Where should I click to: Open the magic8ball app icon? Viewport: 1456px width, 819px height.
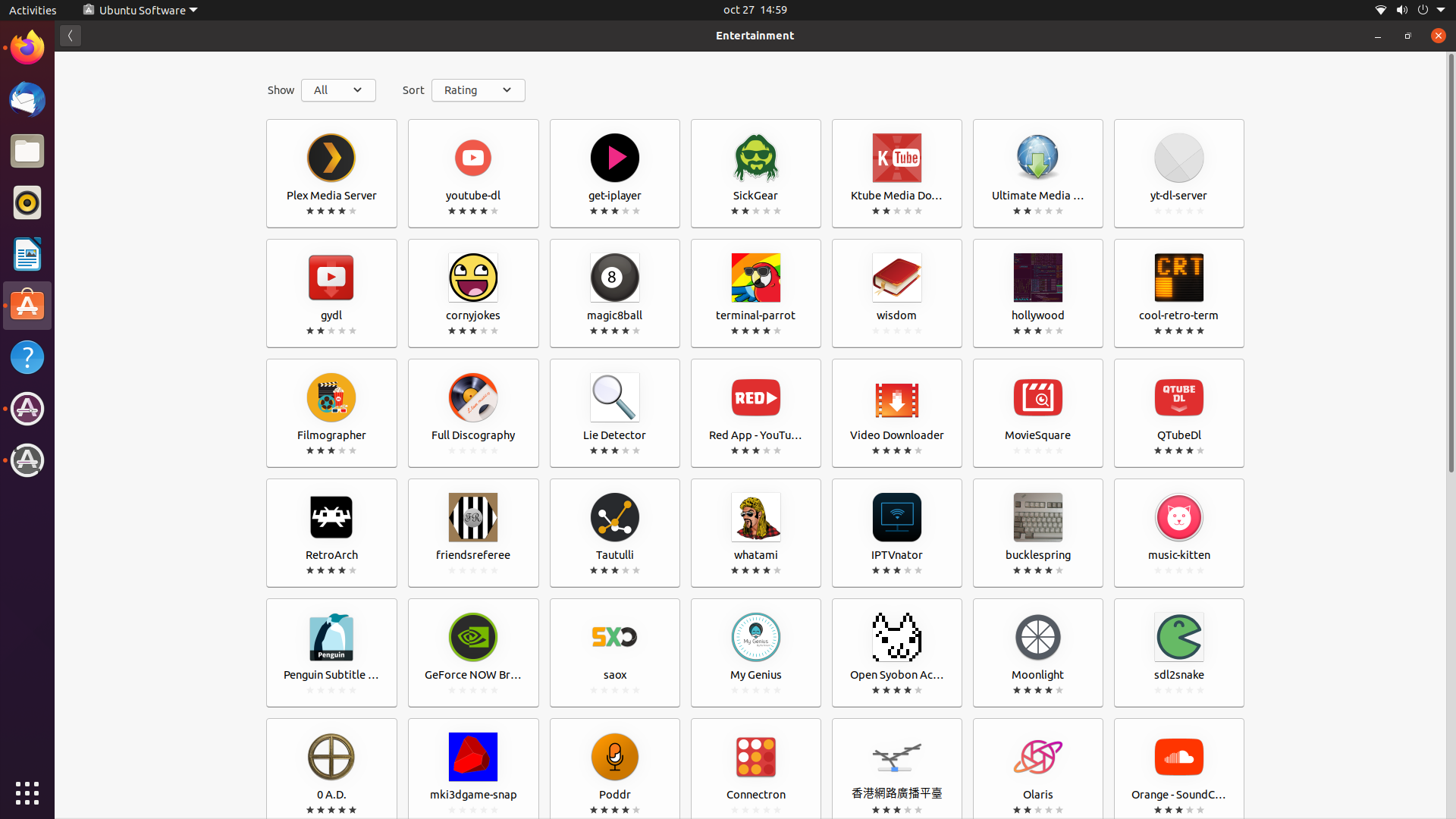(x=614, y=278)
